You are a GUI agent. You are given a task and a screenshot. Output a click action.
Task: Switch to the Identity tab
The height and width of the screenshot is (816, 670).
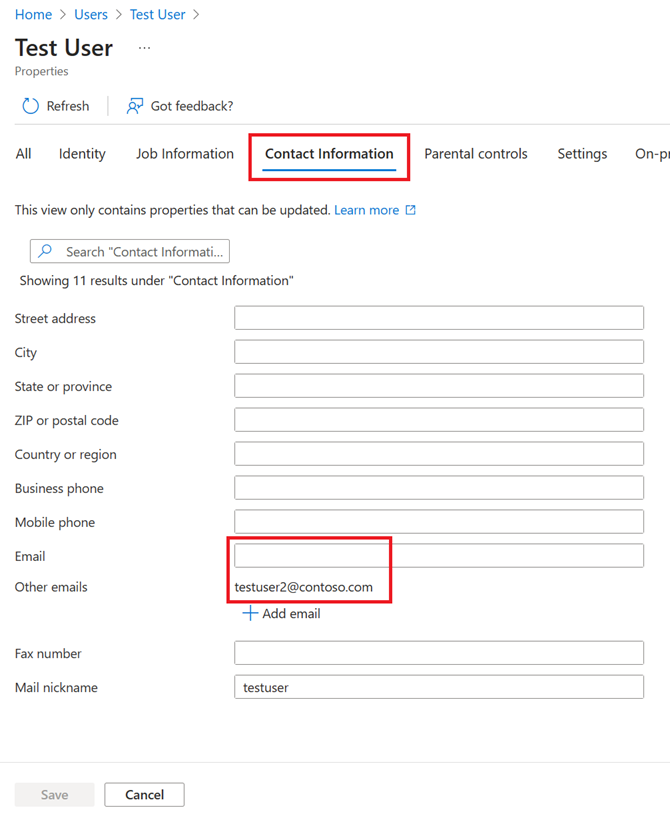click(82, 154)
